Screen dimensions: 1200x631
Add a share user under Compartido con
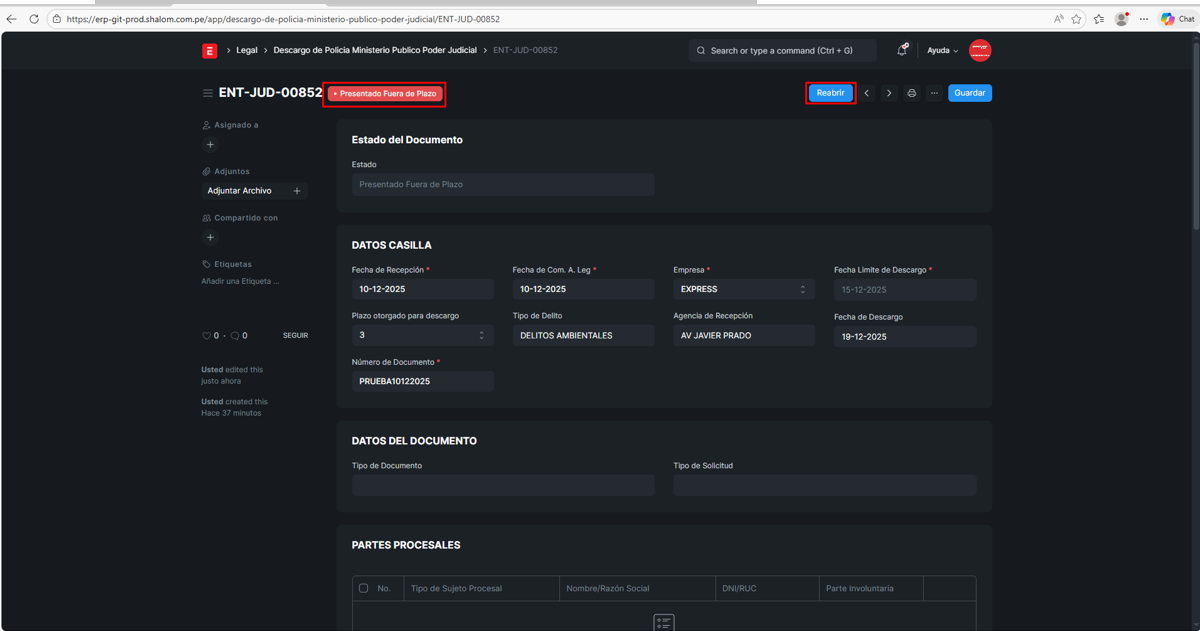tap(210, 238)
